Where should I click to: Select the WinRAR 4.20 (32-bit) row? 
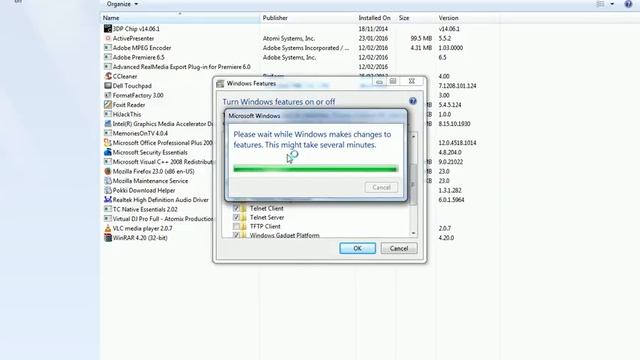click(x=300, y=238)
